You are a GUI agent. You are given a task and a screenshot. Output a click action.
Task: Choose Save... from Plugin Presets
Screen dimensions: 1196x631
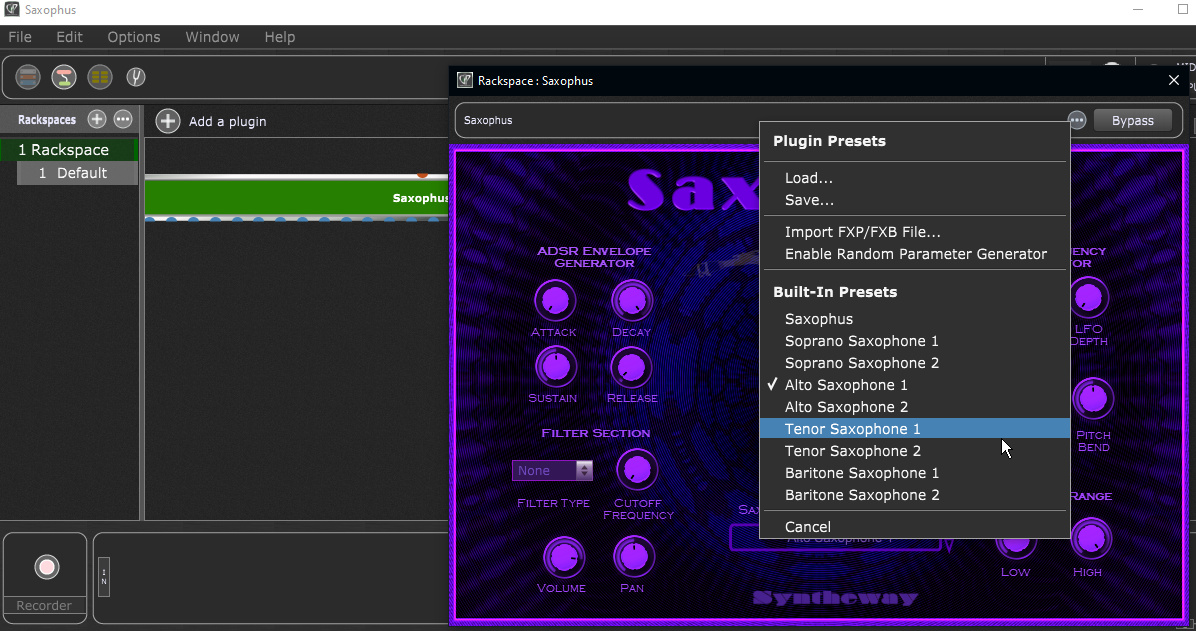tap(915, 200)
